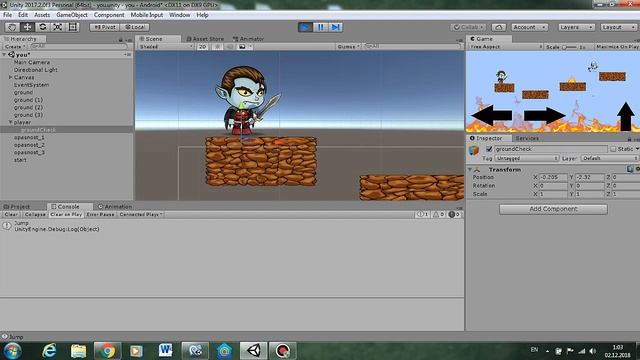Toggle scene lighting icon
The height and width of the screenshot is (360, 640).
(217, 47)
